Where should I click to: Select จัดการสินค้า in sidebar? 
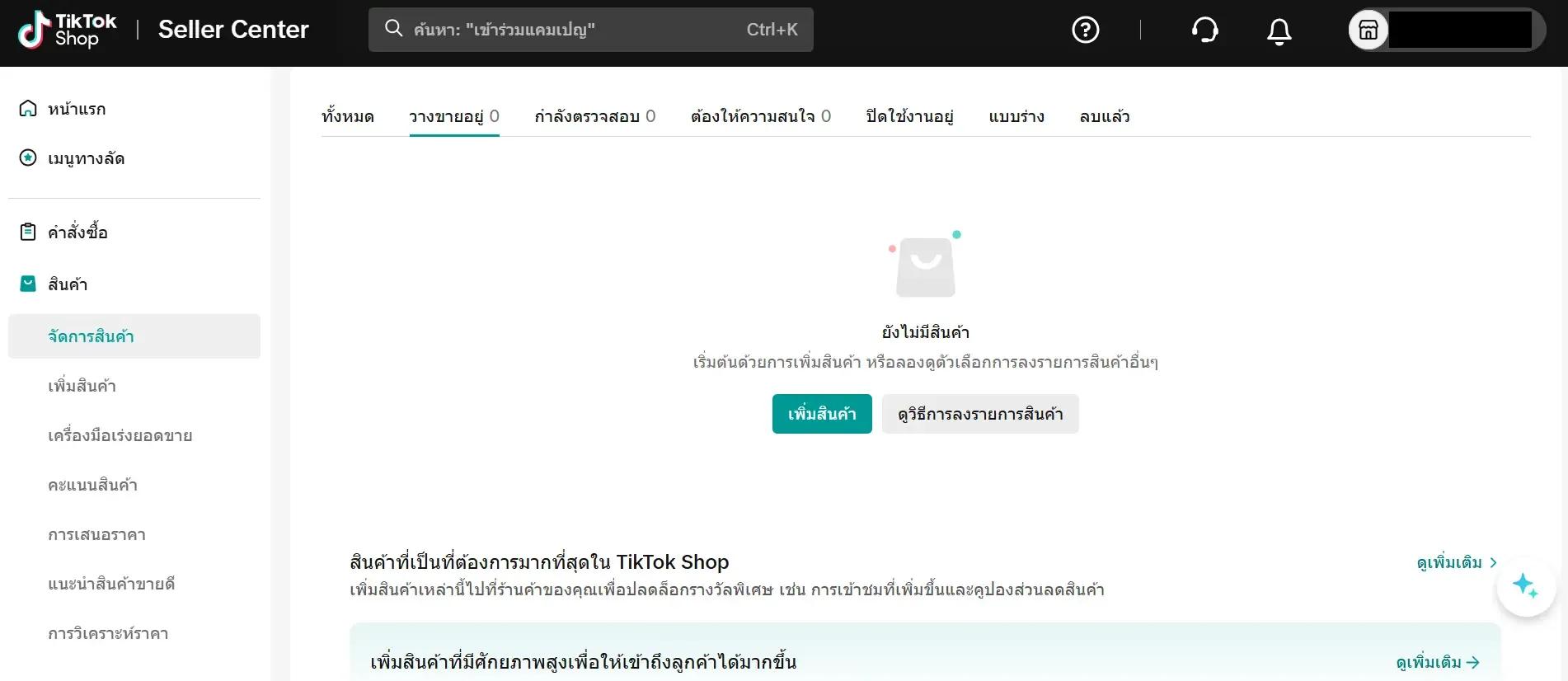pos(134,336)
